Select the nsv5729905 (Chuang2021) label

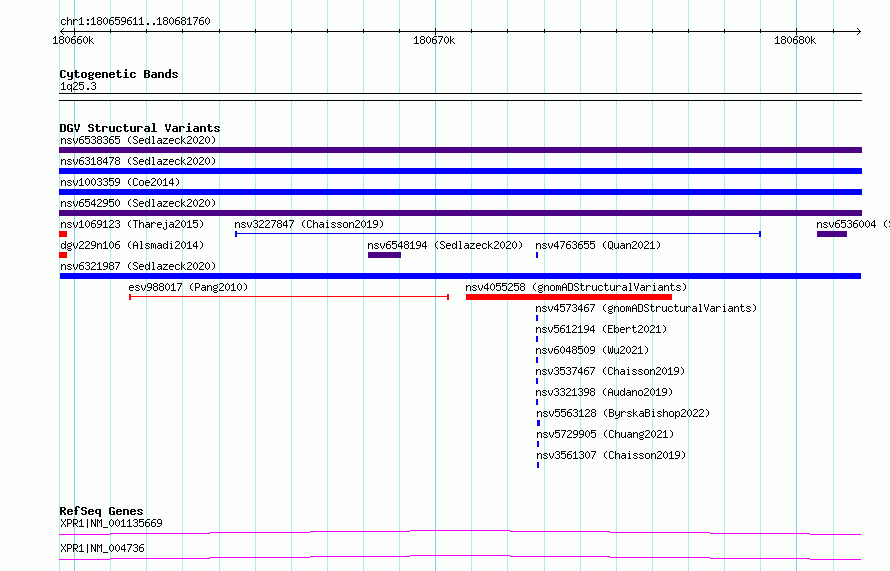tap(605, 434)
